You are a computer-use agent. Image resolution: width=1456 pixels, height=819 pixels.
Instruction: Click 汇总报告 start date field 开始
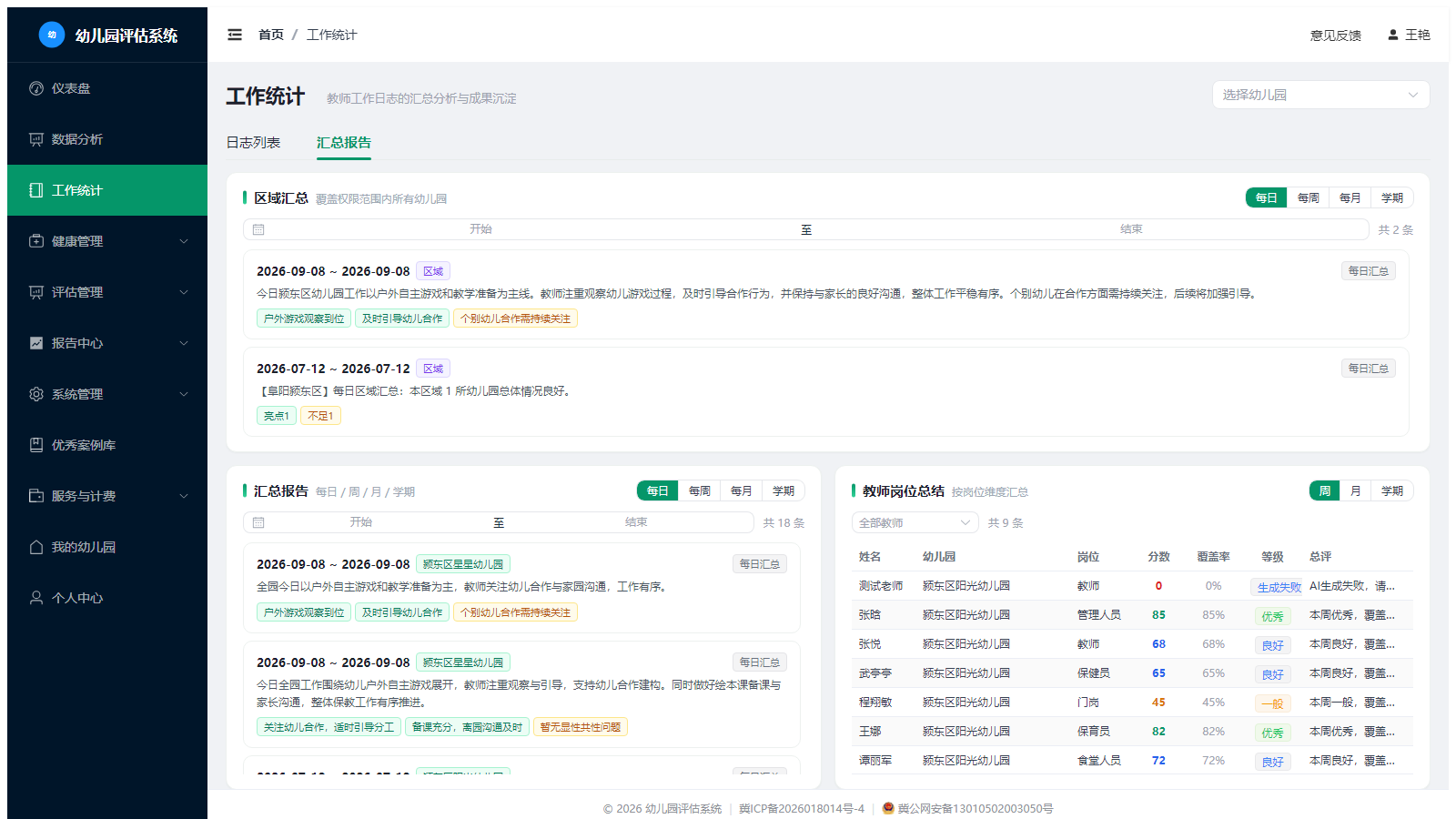coord(361,522)
